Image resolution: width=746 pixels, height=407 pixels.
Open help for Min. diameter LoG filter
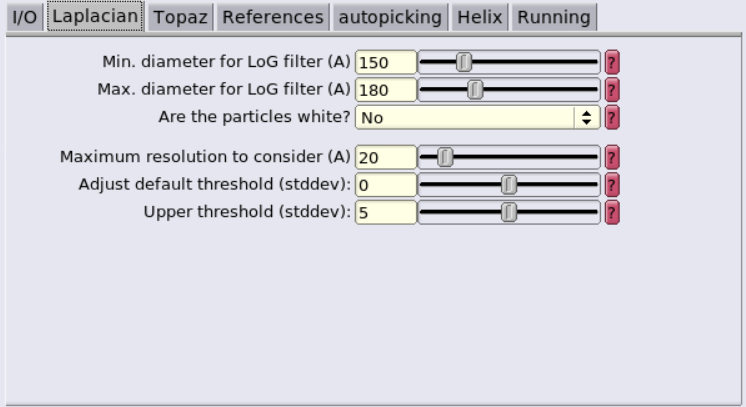click(x=612, y=62)
